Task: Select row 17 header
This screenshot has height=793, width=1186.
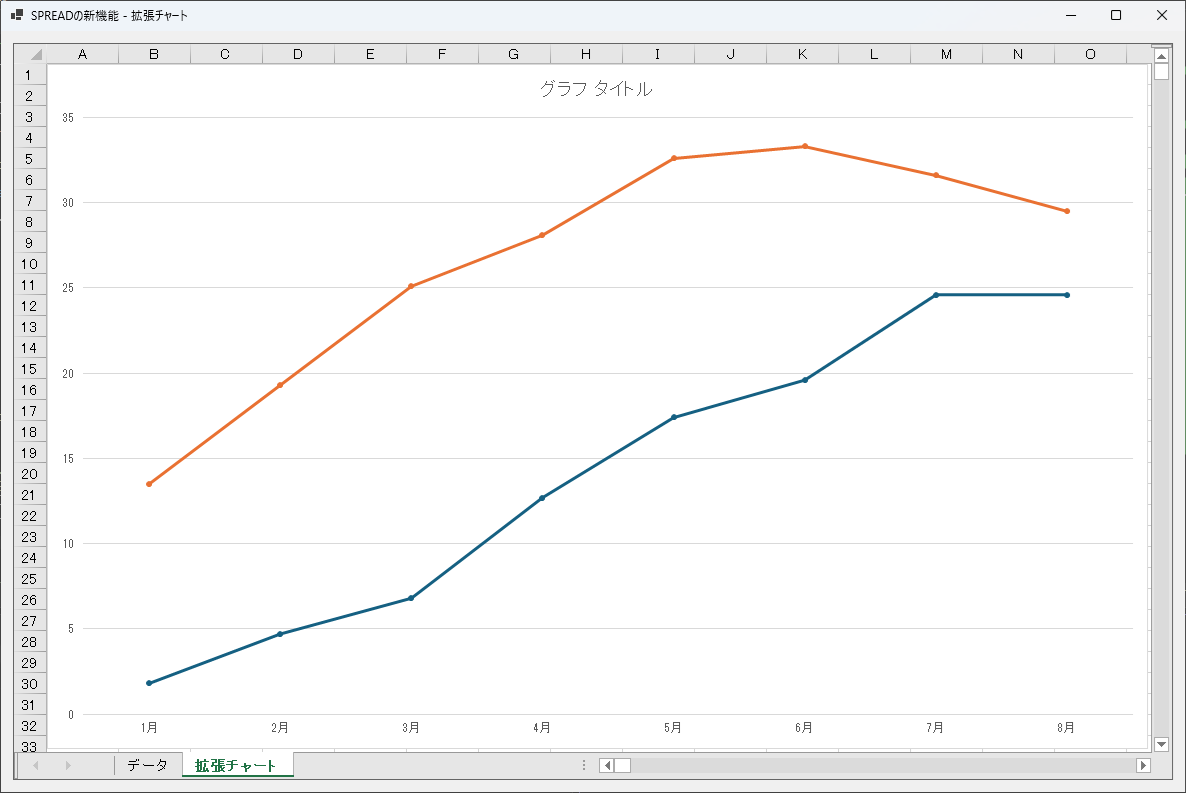Action: coord(30,411)
